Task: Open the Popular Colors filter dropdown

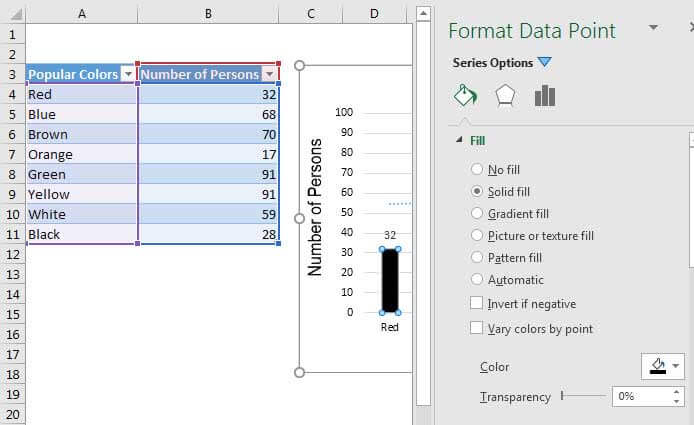Action: 128,74
